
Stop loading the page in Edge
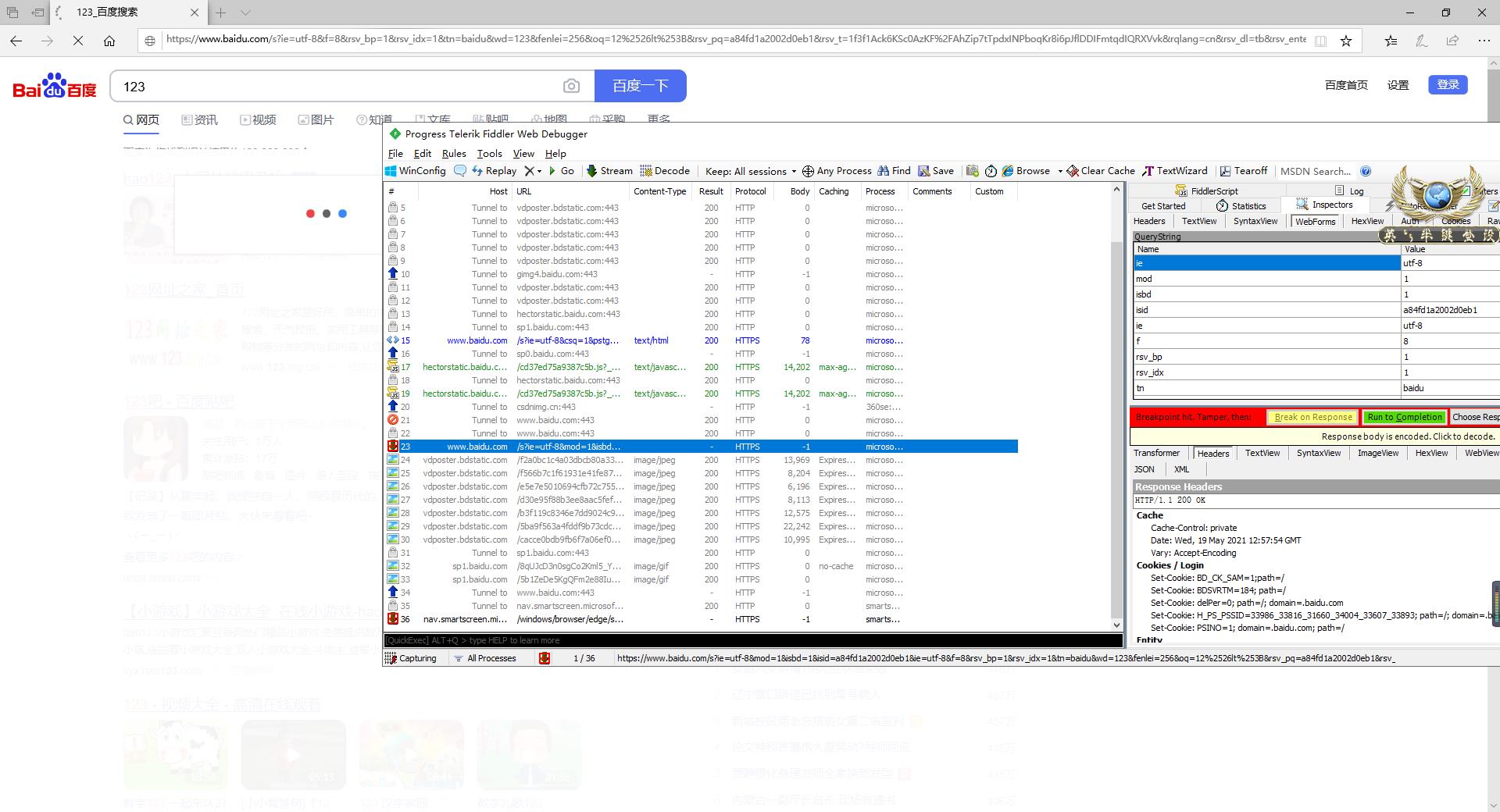click(78, 41)
